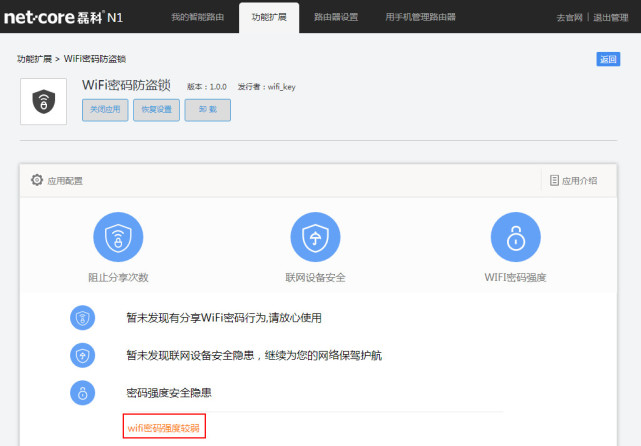Switch to the 路由器设置 tab
Viewport: 641px width, 446px height.
point(336,17)
